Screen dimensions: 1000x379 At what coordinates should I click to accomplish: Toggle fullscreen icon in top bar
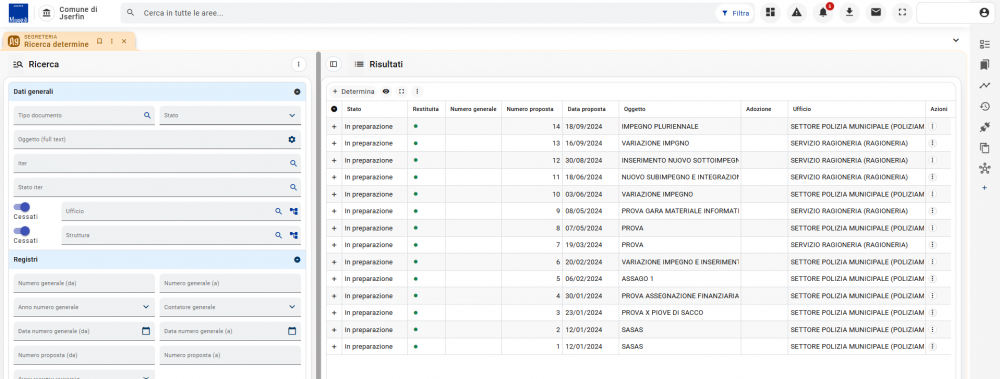click(902, 12)
